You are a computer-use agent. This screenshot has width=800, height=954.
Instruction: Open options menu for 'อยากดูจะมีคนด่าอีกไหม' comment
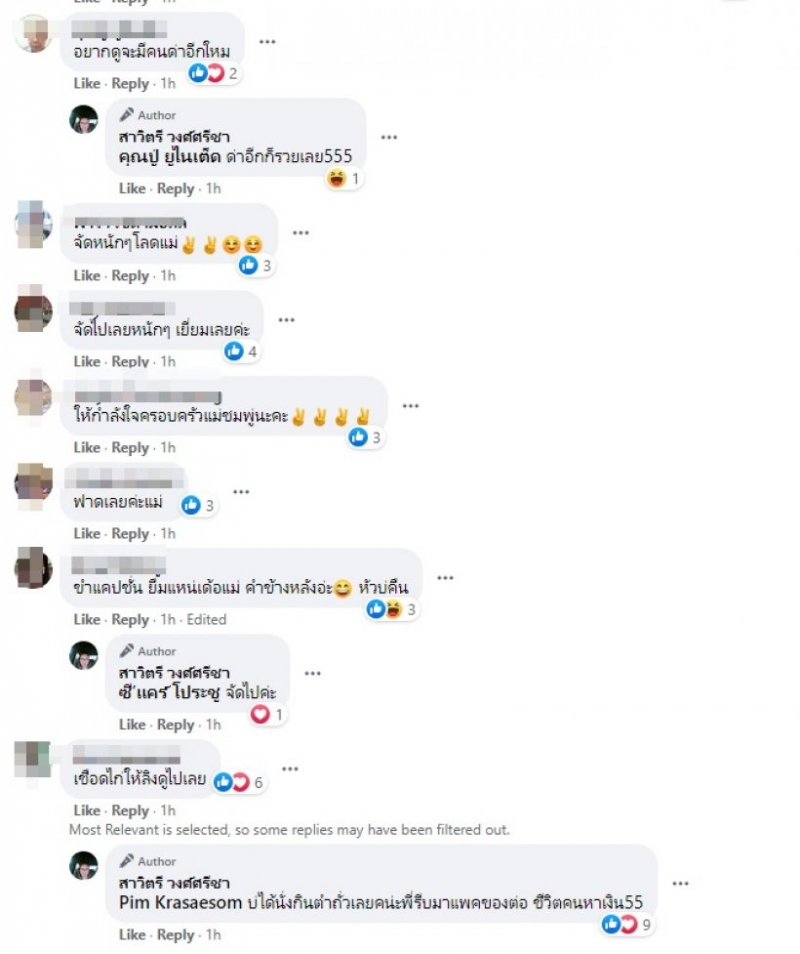tap(267, 41)
